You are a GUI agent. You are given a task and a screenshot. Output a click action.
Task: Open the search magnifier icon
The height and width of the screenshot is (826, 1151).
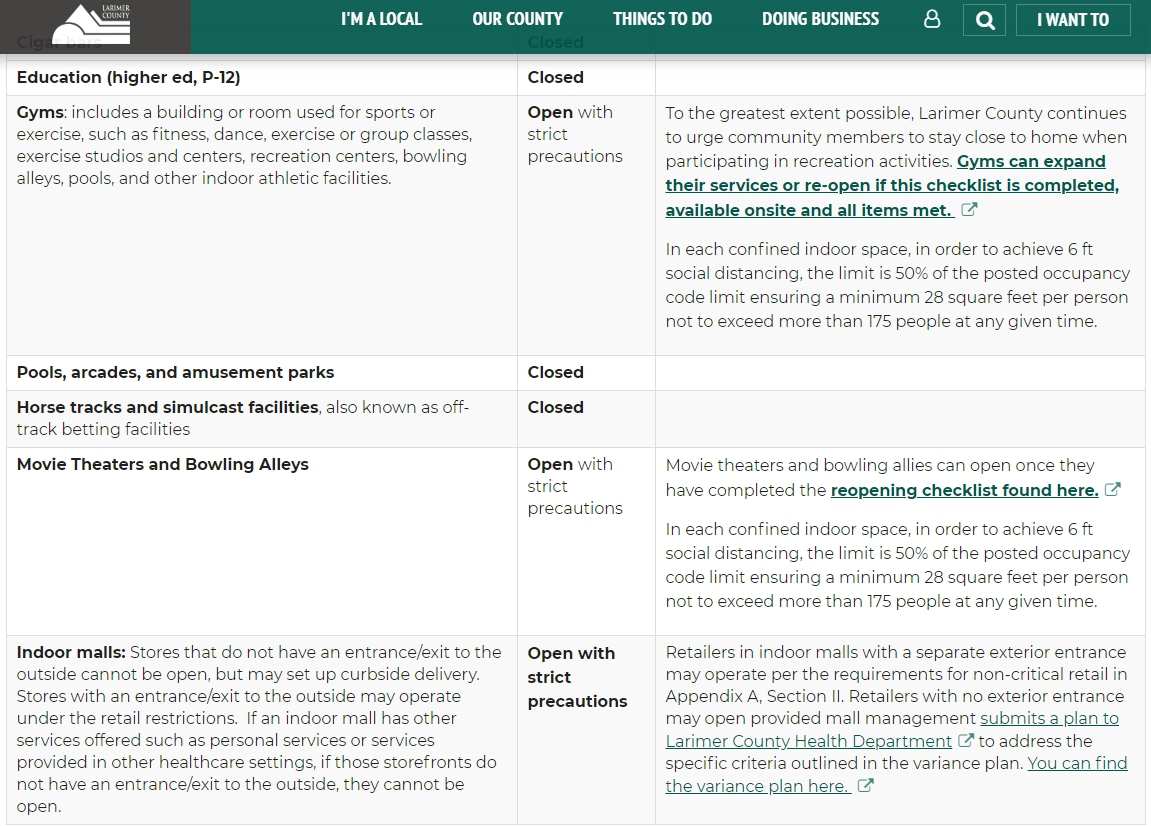pos(985,20)
